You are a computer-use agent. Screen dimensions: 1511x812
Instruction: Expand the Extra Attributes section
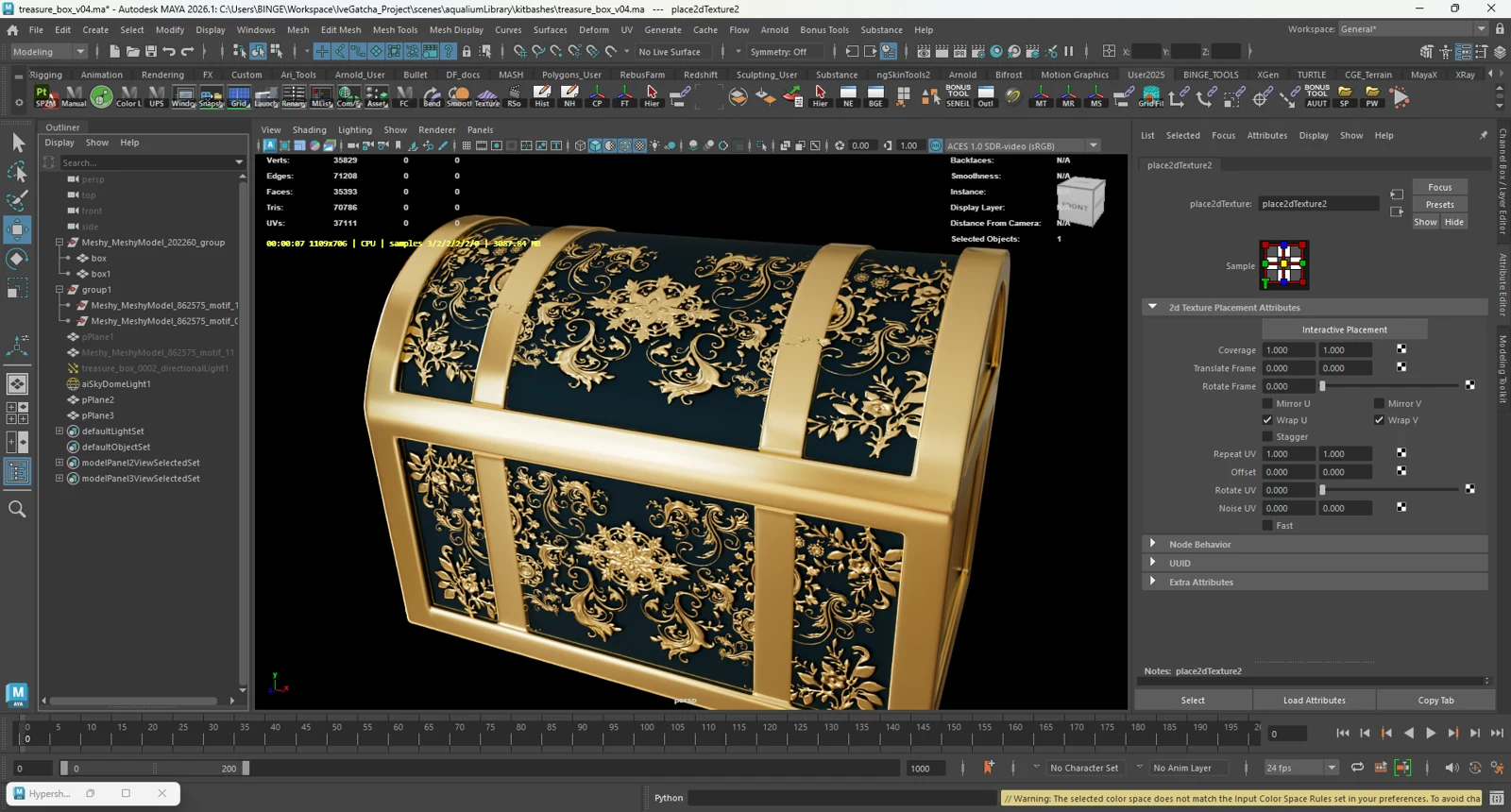click(x=1315, y=583)
